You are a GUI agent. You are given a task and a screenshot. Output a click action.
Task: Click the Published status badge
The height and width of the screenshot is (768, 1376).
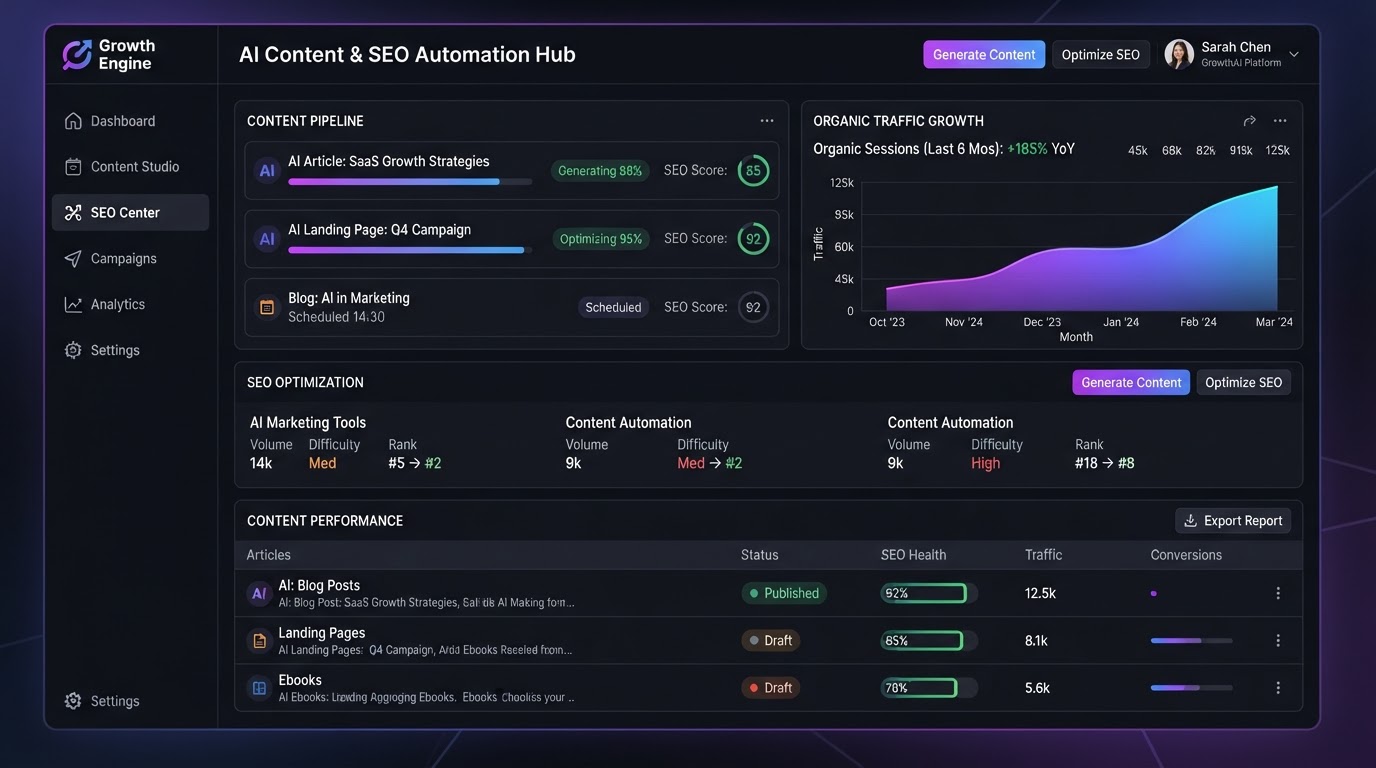click(784, 593)
